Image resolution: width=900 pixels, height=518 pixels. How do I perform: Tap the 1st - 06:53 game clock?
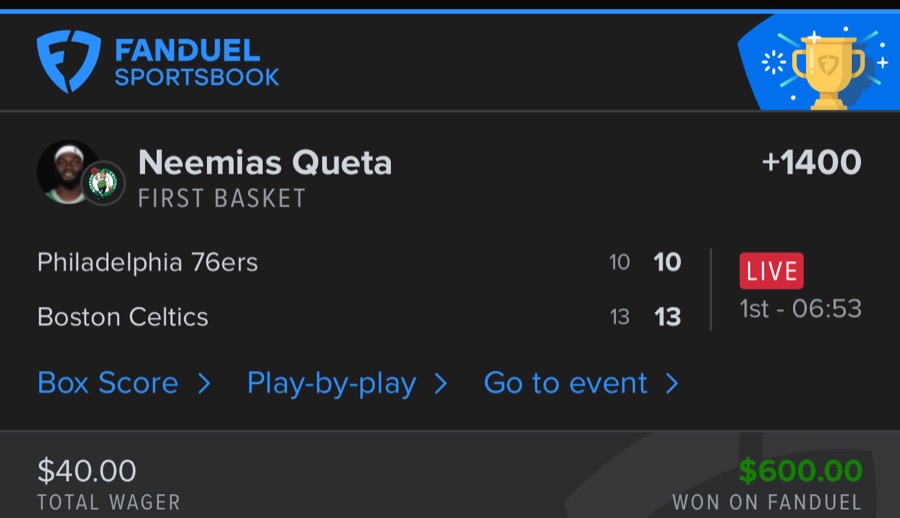(800, 308)
